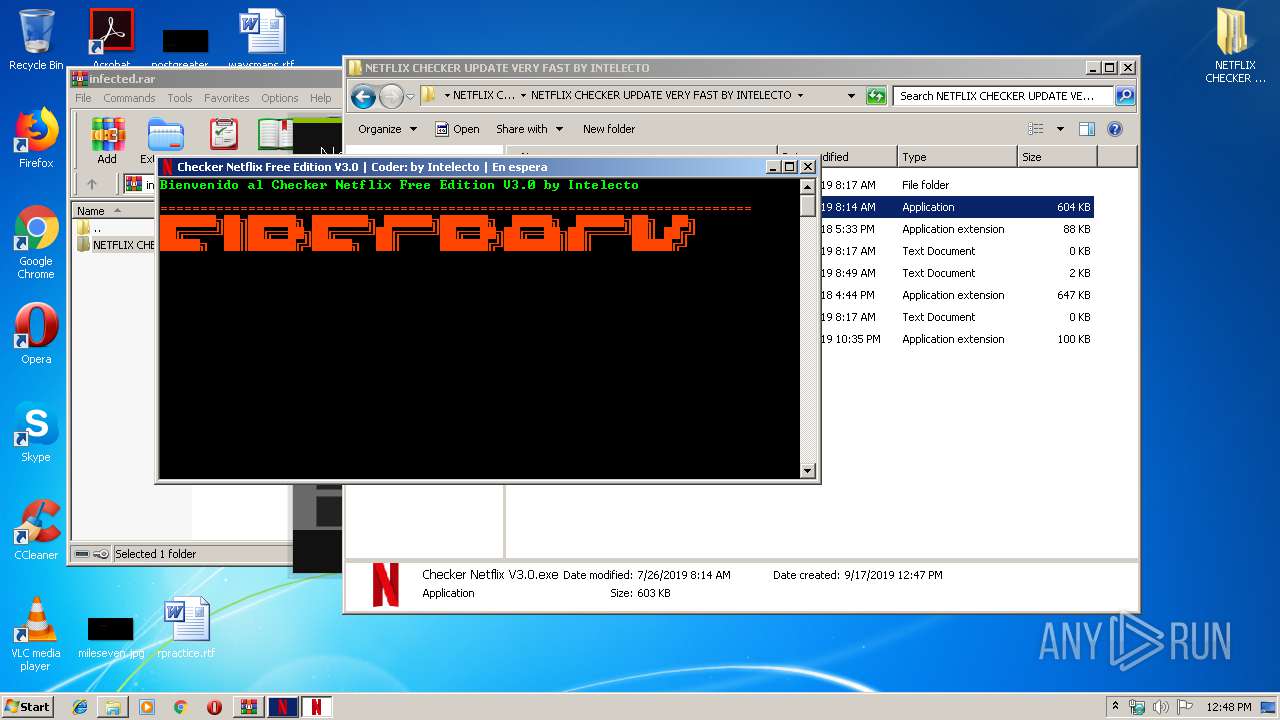Select the VLC media player desktop shortcut
This screenshot has width=1280, height=720.
[x=36, y=634]
